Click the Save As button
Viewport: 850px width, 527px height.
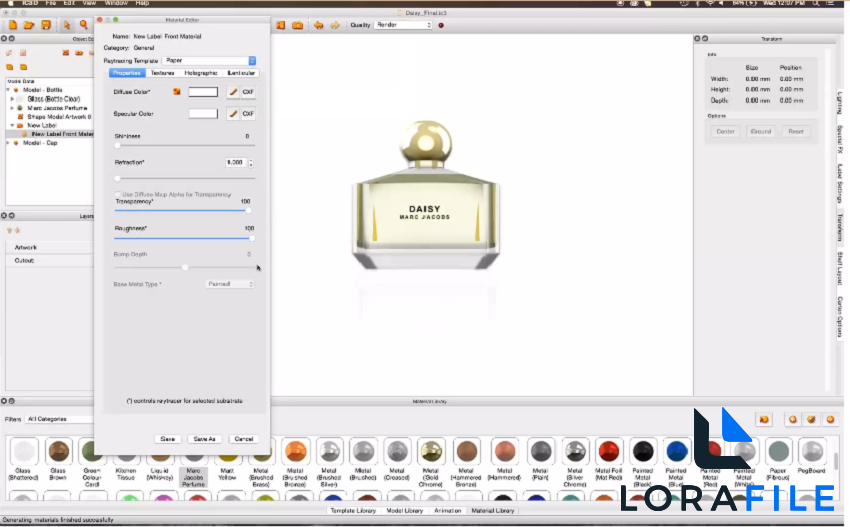204,439
